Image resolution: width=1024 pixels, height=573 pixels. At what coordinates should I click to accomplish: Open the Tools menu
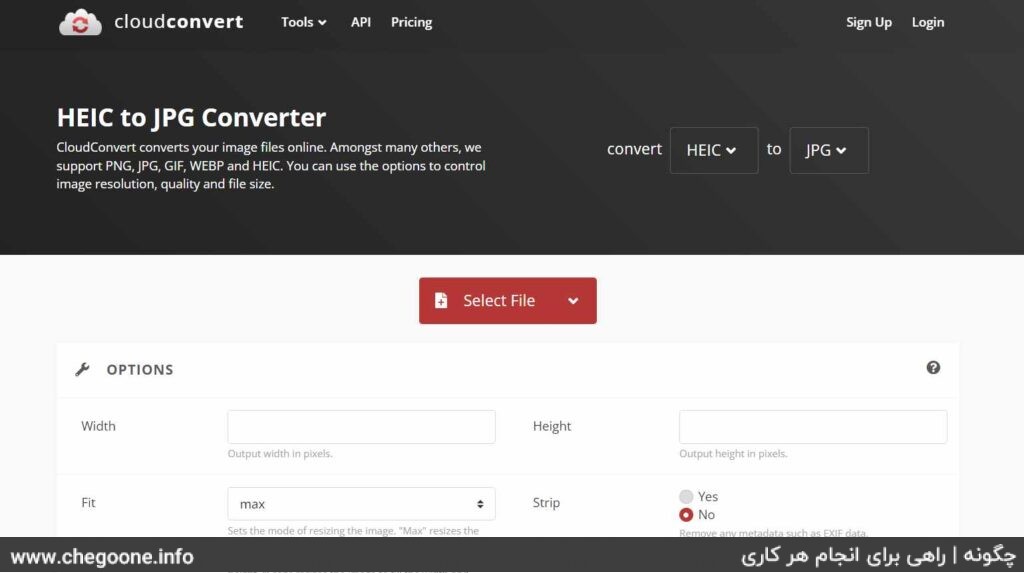click(x=304, y=22)
